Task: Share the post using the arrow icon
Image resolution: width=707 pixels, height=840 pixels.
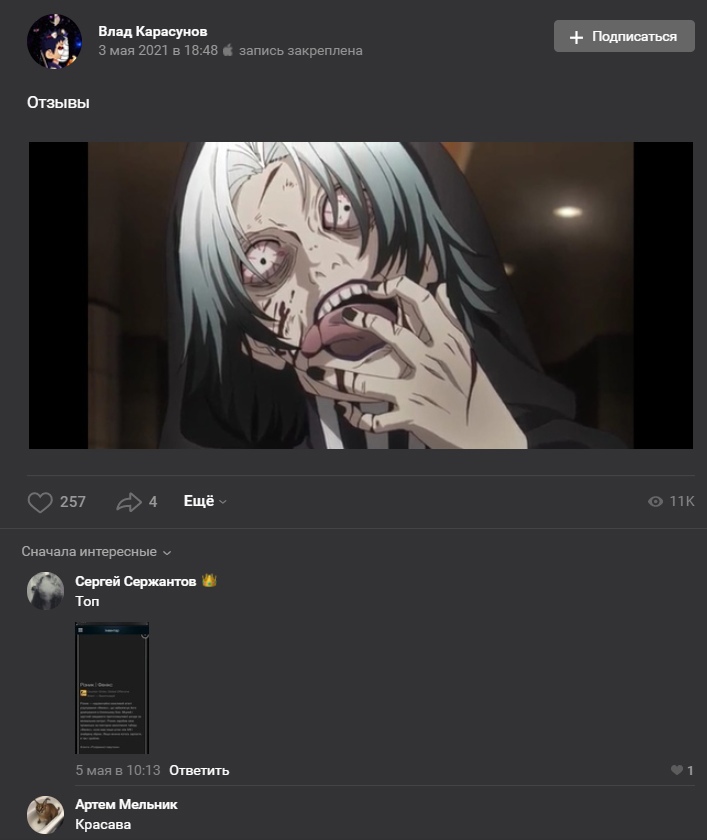Action: [x=129, y=502]
